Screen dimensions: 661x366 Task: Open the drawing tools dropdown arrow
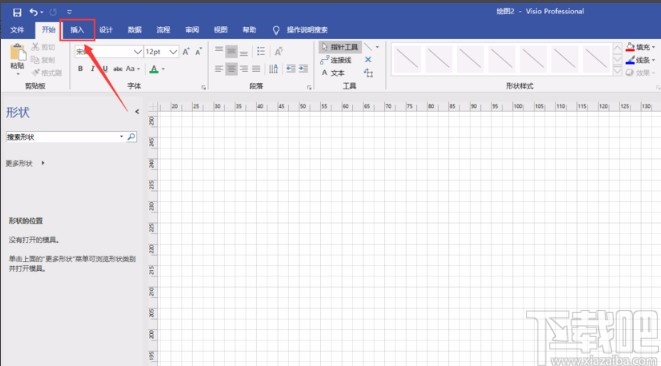click(x=377, y=47)
